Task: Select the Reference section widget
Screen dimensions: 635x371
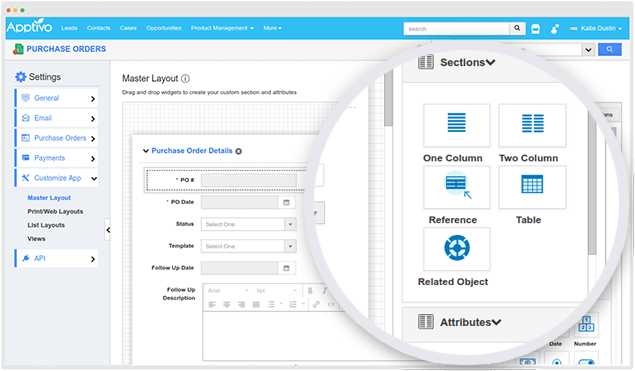Action: pos(456,187)
